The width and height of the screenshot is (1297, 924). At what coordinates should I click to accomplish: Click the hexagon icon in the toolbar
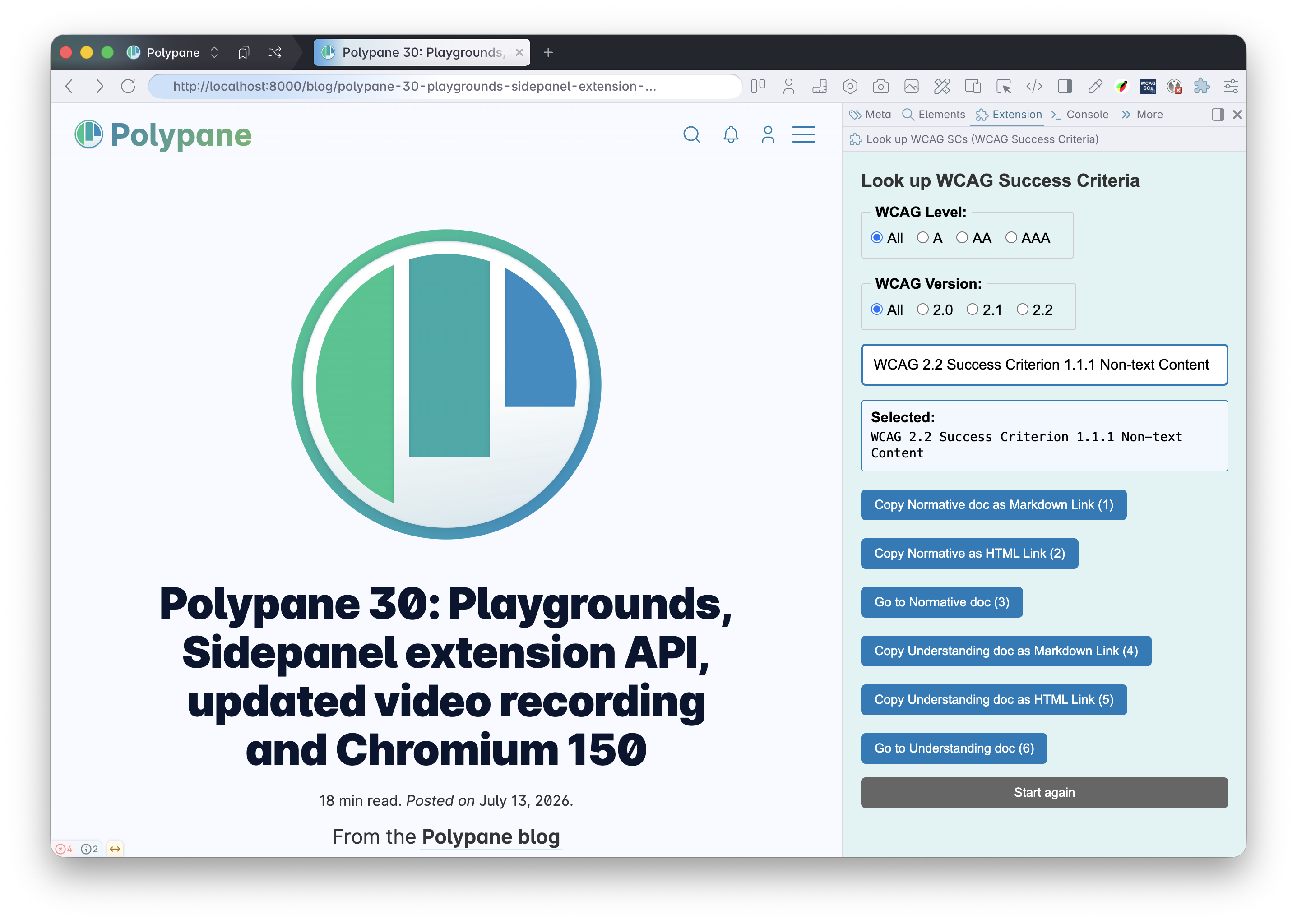coord(850,86)
